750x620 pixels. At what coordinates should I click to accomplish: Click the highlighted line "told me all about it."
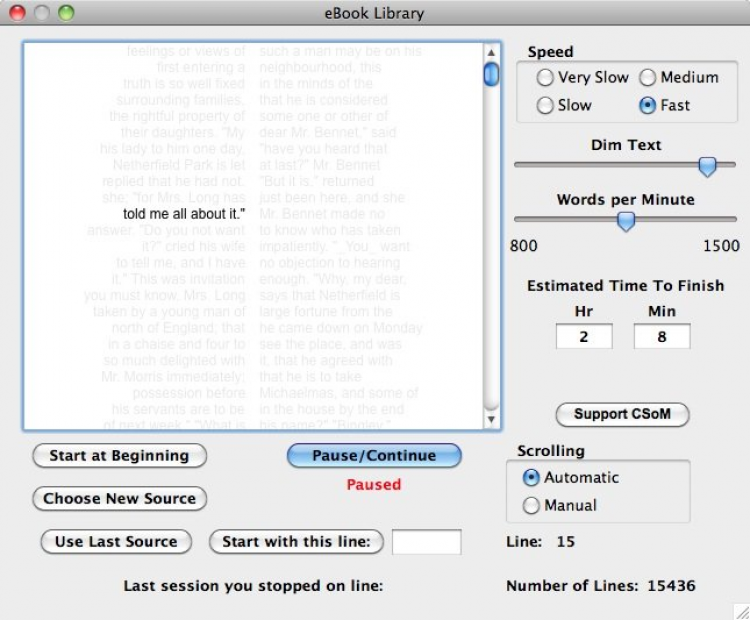tap(184, 214)
